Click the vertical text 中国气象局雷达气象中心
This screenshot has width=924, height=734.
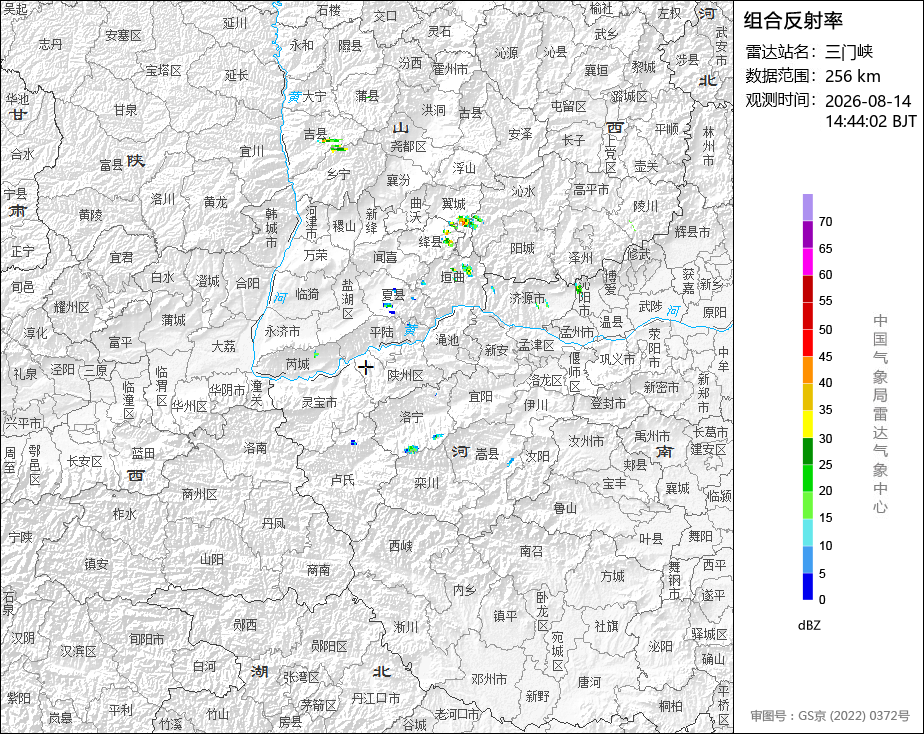click(x=880, y=414)
